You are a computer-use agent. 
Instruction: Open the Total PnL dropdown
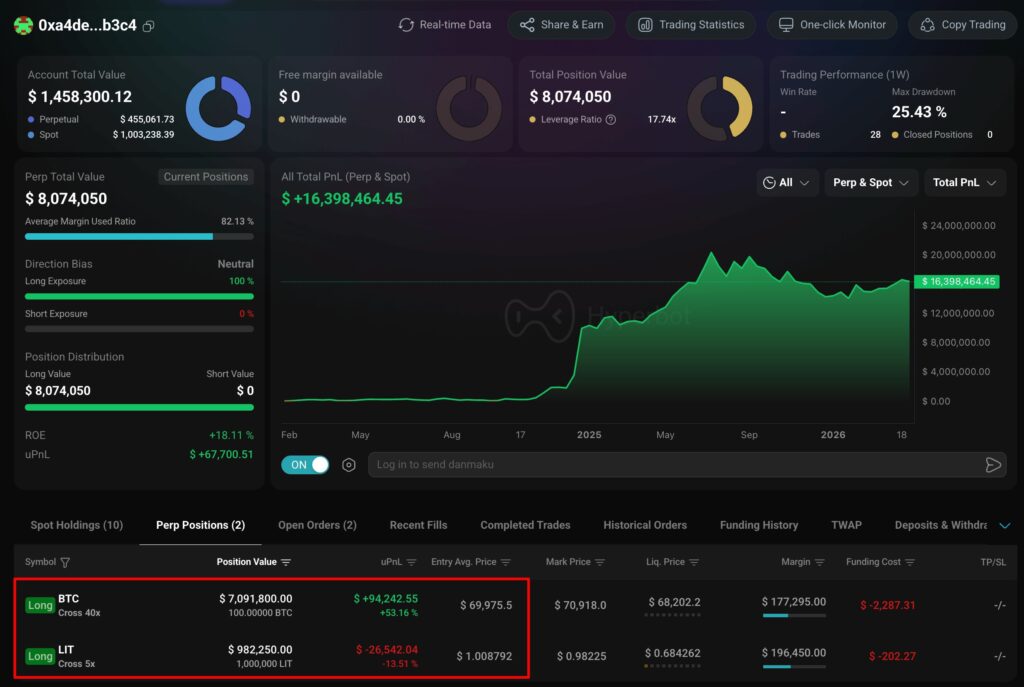coord(965,183)
